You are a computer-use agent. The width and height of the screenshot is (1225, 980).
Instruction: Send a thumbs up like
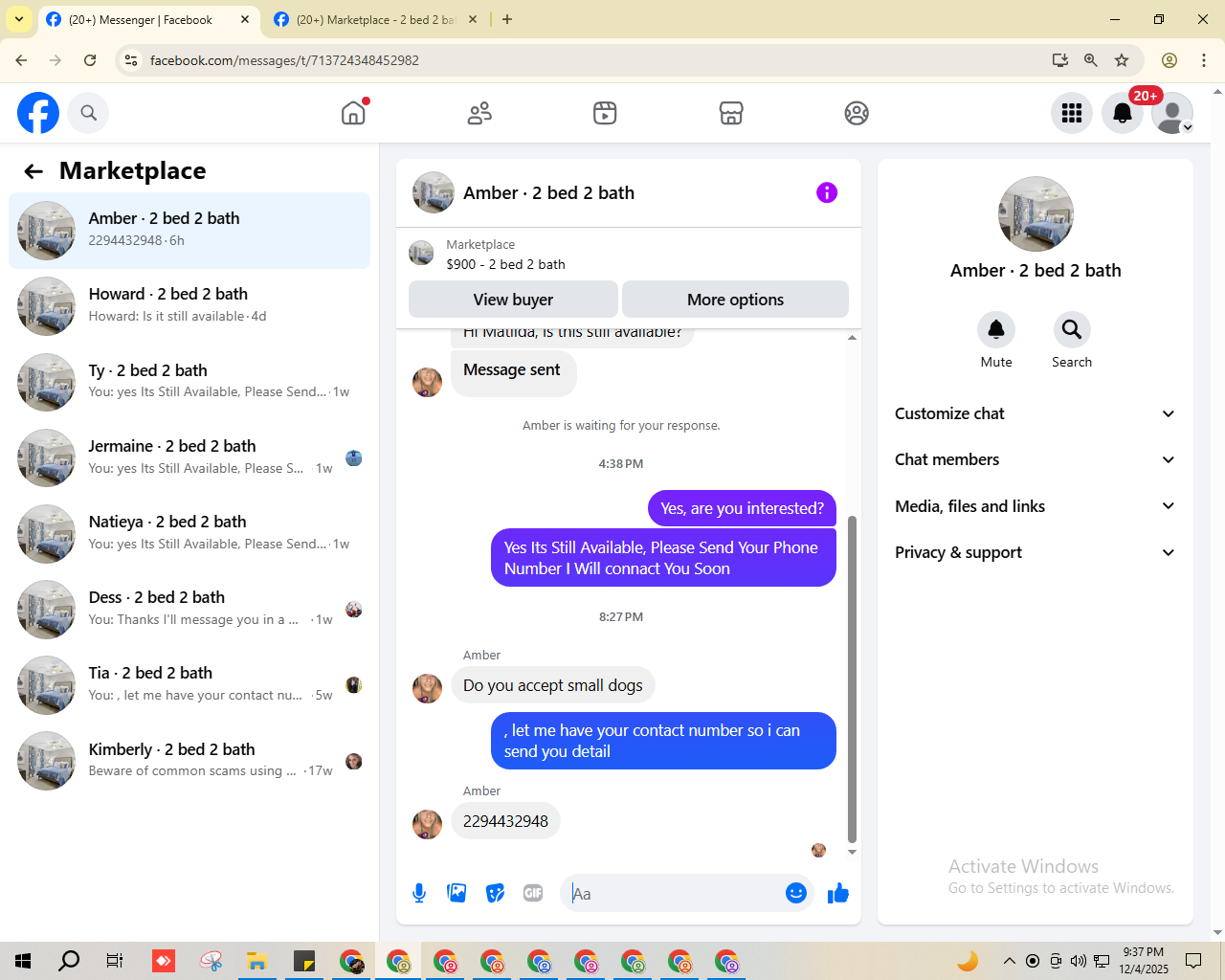tap(838, 893)
